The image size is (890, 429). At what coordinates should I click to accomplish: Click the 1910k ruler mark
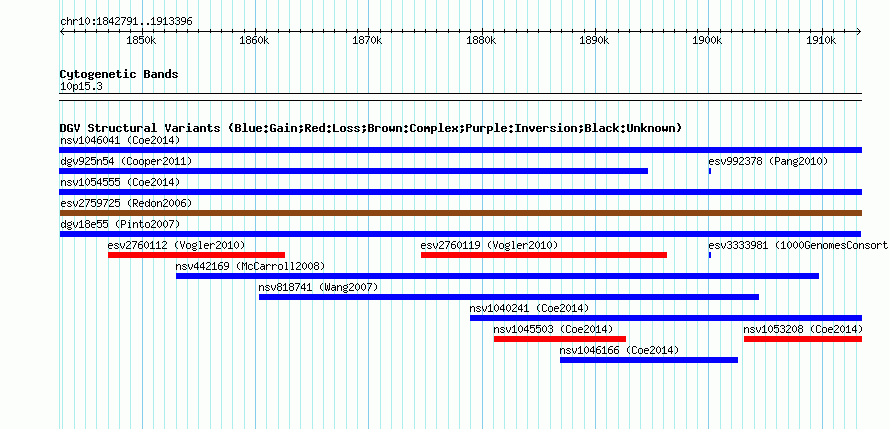click(x=821, y=41)
